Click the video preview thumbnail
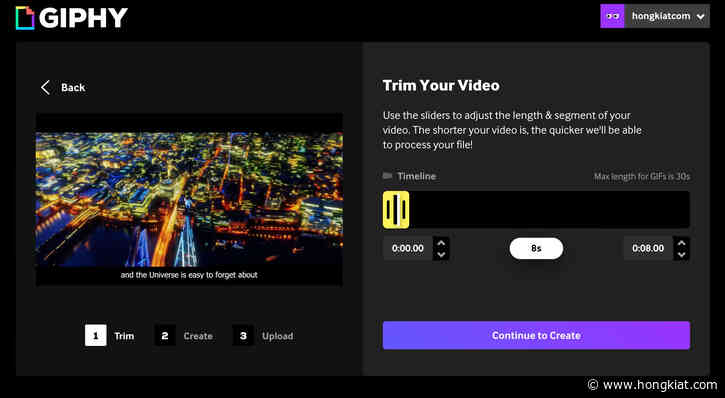This screenshot has width=725, height=398. [x=189, y=199]
